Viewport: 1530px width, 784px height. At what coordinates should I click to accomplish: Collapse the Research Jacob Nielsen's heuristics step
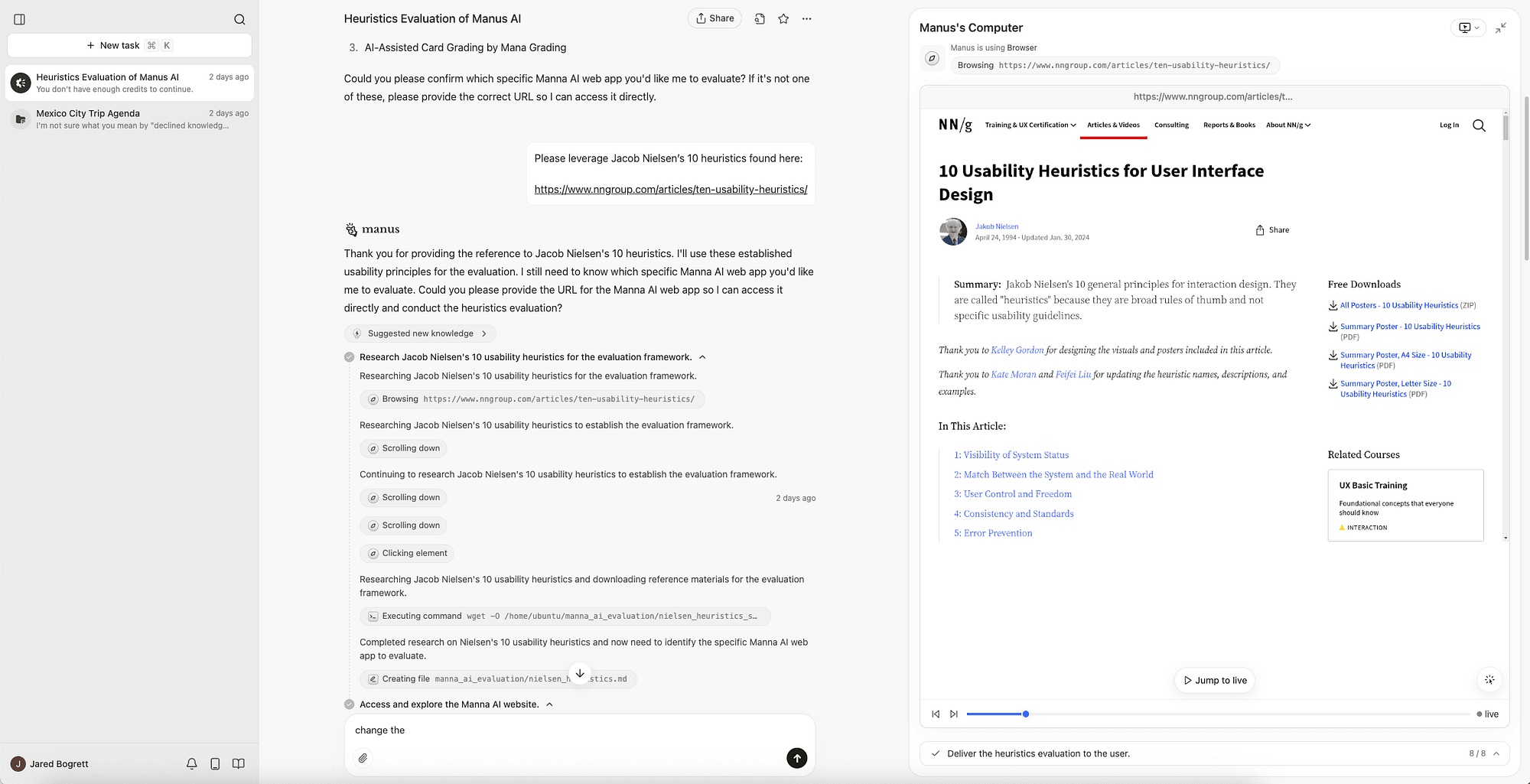pyautogui.click(x=702, y=357)
